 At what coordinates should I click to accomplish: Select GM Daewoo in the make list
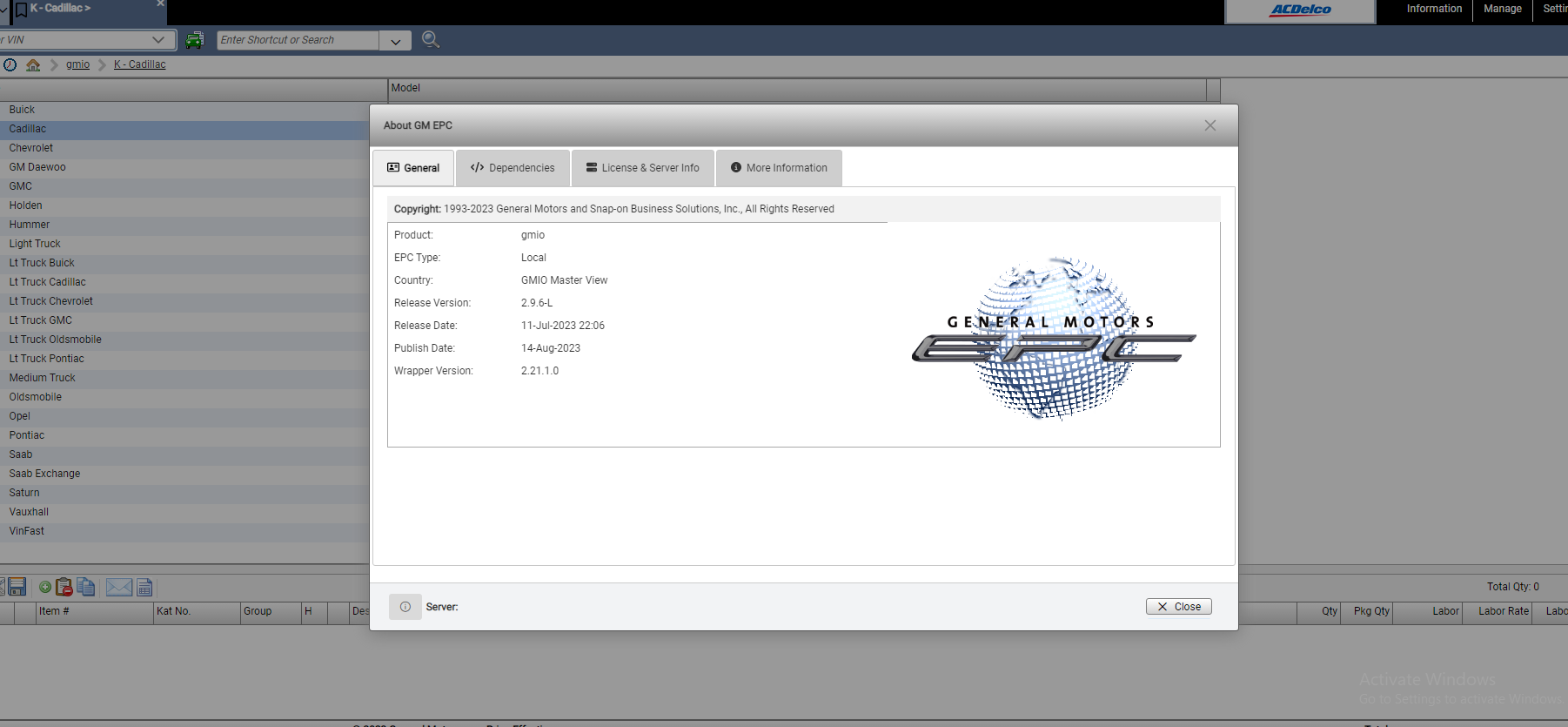(x=184, y=167)
